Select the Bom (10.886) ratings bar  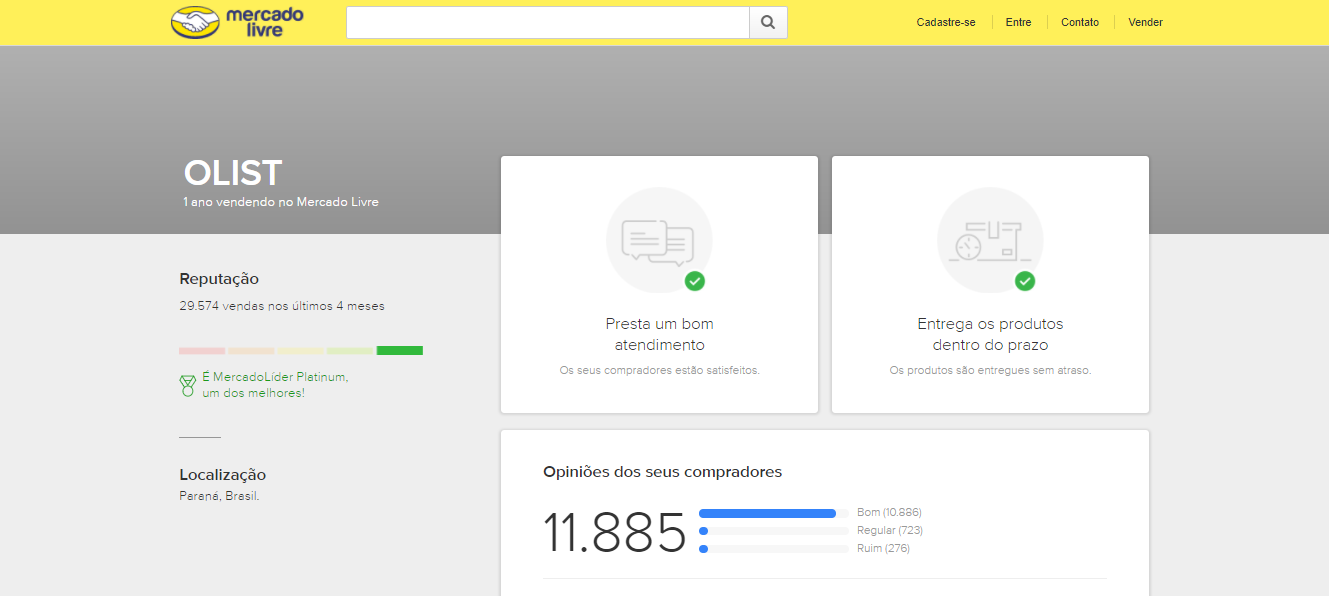(x=774, y=513)
